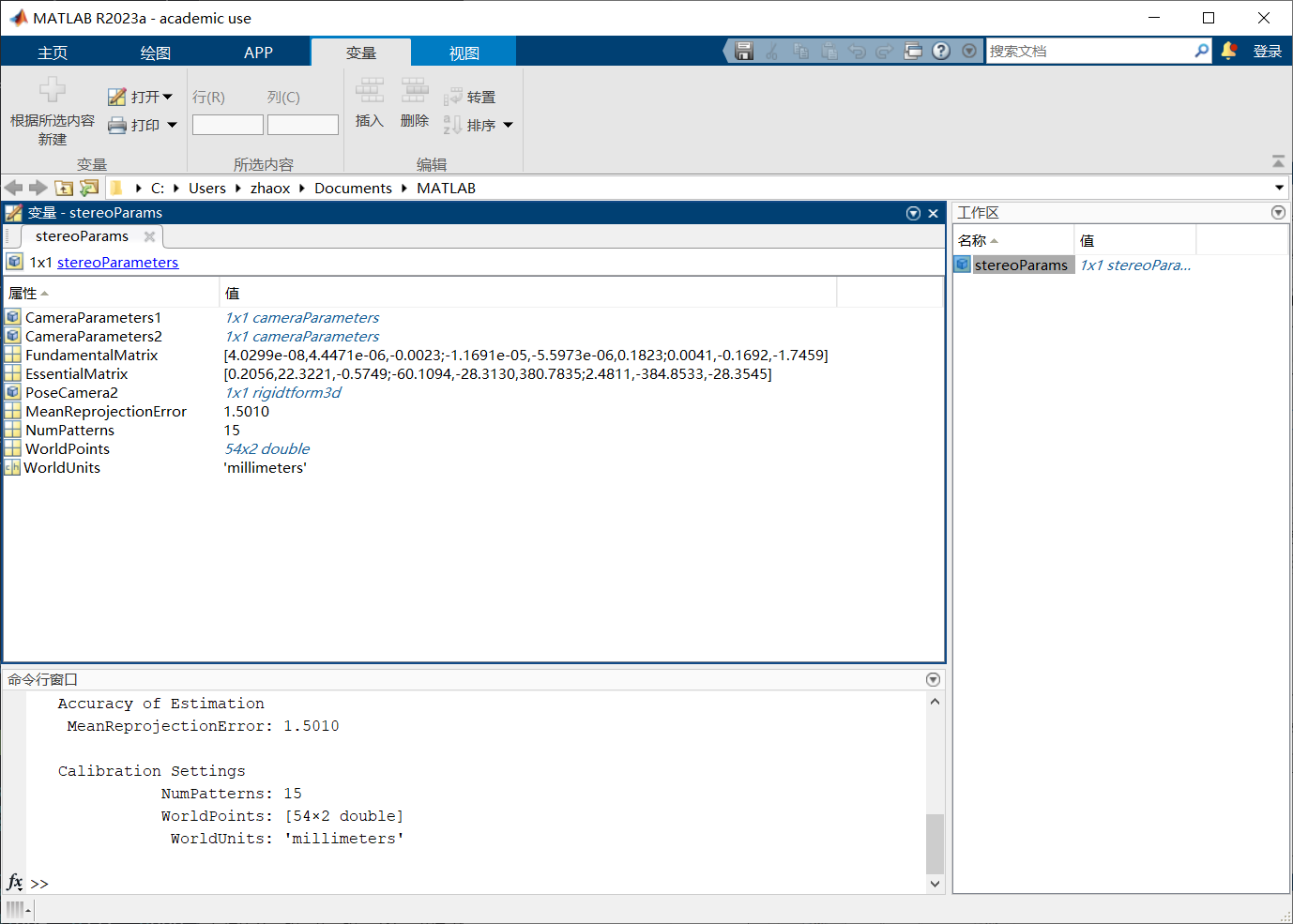Screen dimensions: 1293x924
Task: Click Documents in the address path
Action: (x=353, y=188)
